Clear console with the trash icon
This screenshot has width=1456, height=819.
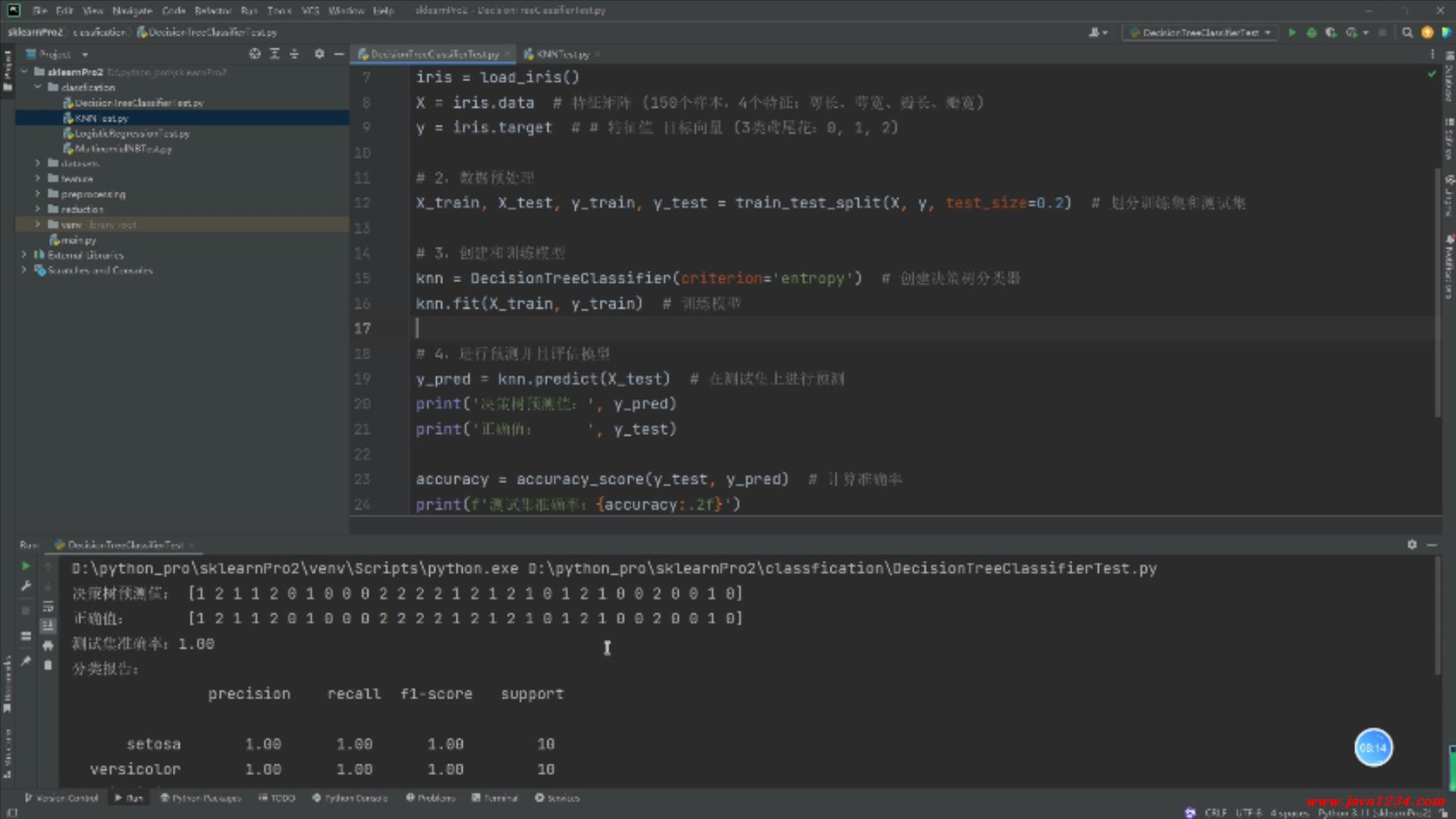[48, 665]
